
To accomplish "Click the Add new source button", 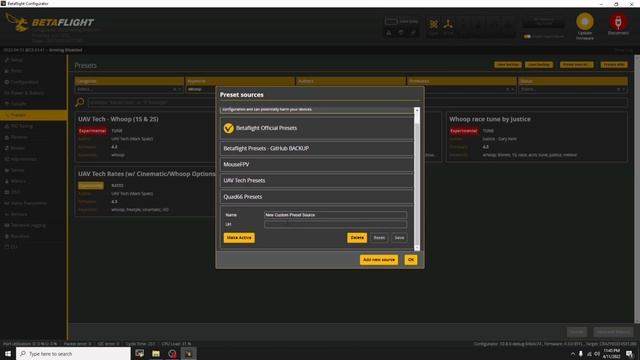I will (379, 260).
